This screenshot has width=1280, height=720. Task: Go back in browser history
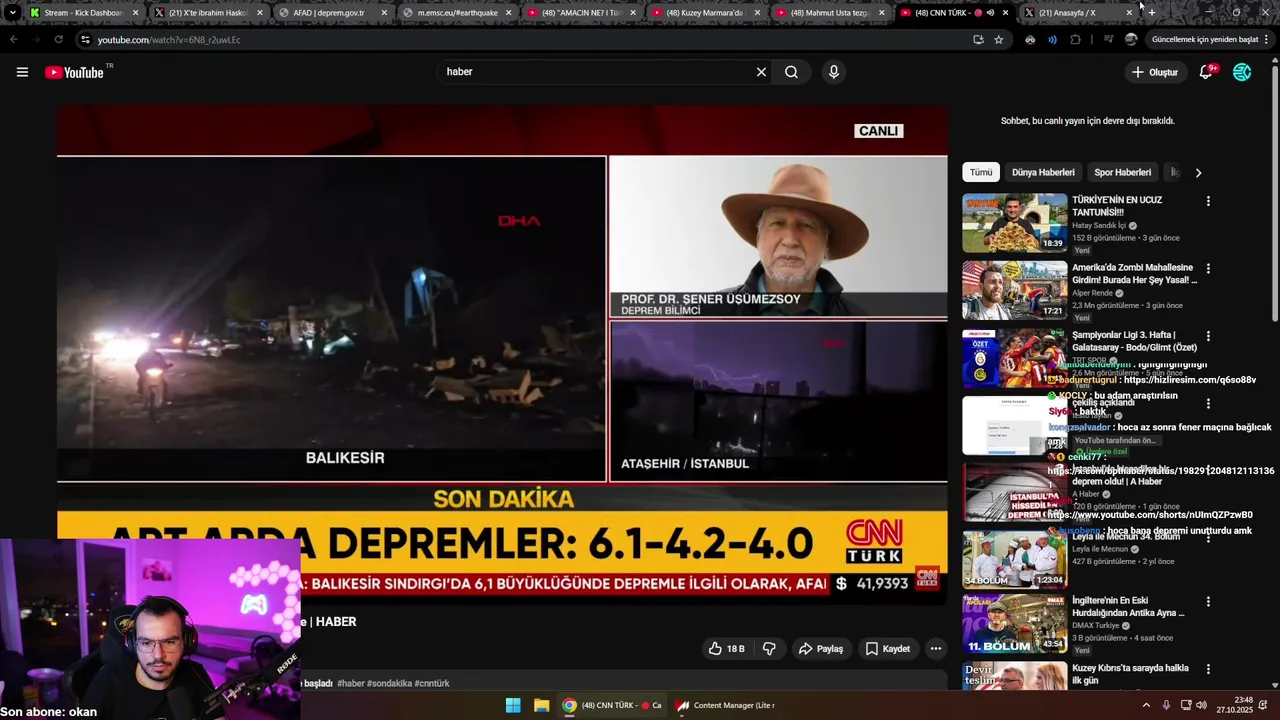tap(13, 40)
